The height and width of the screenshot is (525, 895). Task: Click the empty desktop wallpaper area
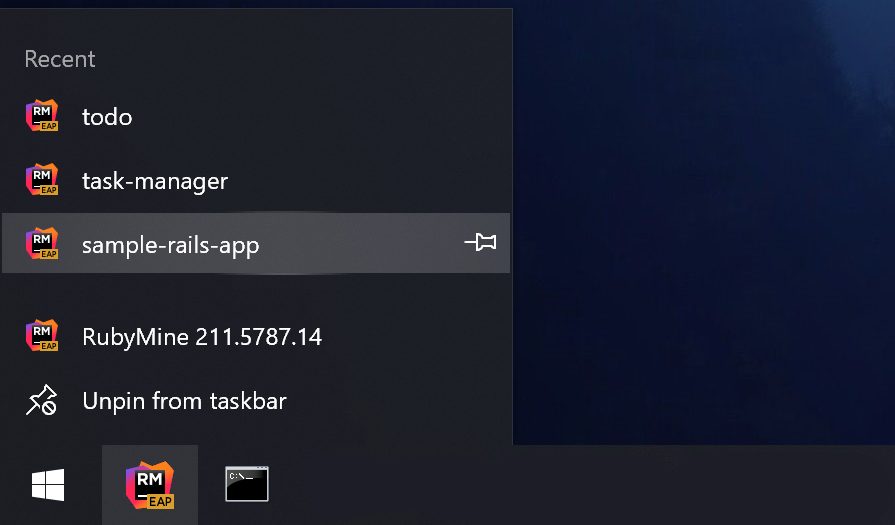(x=703, y=223)
